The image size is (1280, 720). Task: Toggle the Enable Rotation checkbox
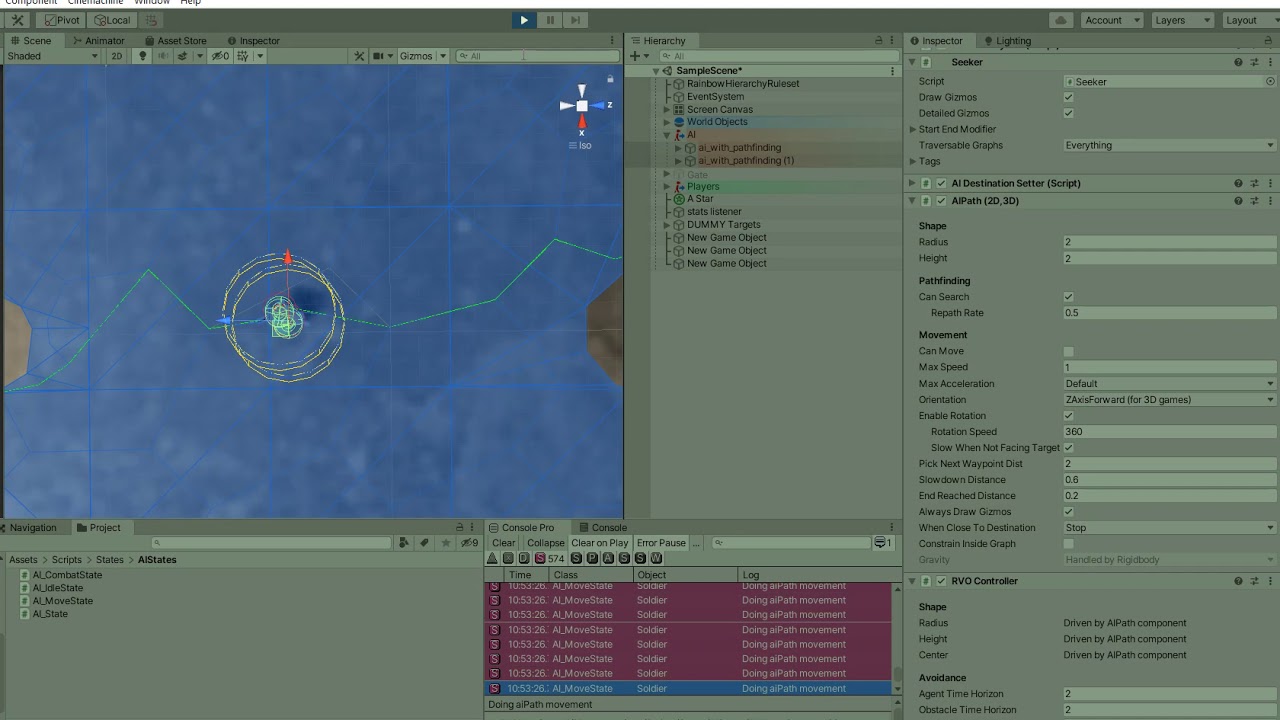(1069, 416)
